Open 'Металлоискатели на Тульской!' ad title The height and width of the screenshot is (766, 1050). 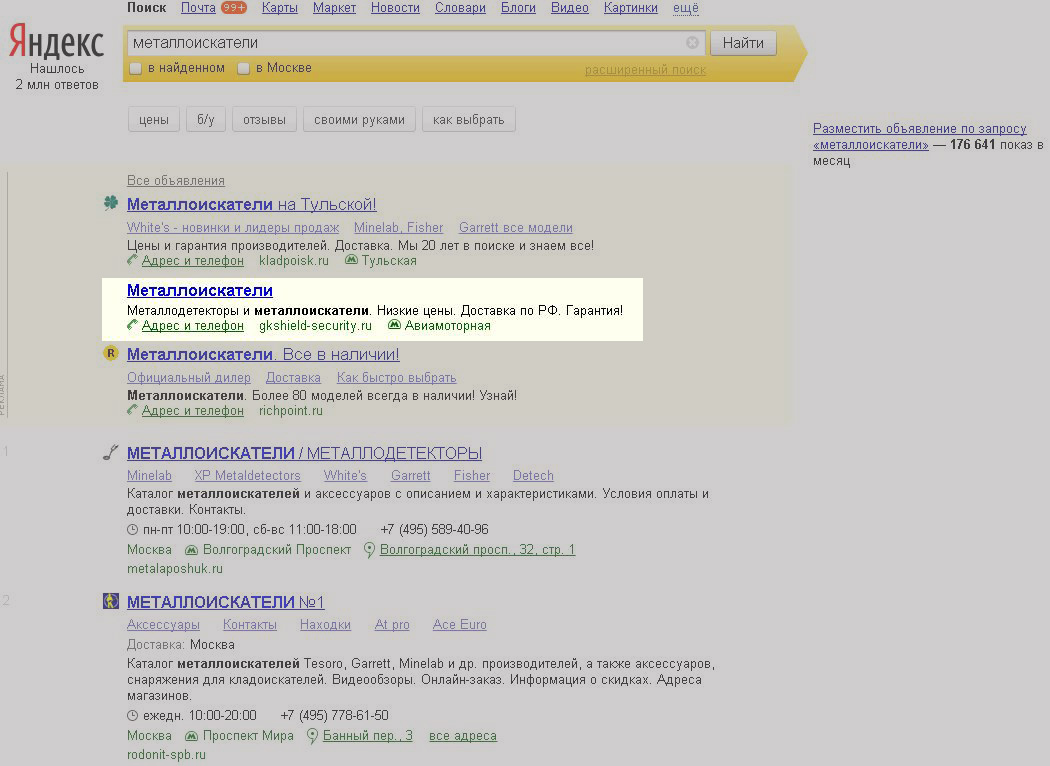click(252, 204)
